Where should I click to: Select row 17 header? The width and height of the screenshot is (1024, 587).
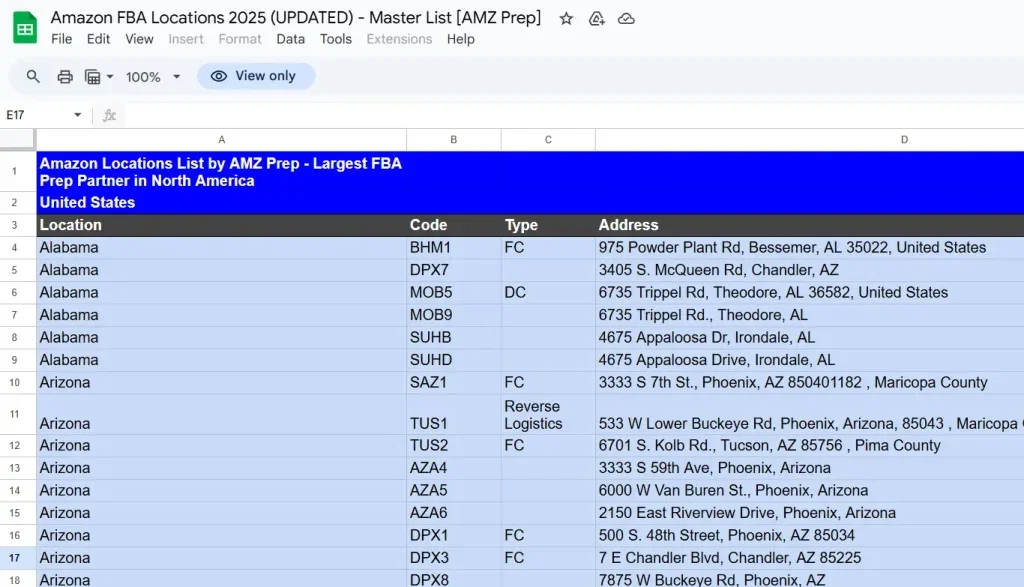(x=14, y=558)
